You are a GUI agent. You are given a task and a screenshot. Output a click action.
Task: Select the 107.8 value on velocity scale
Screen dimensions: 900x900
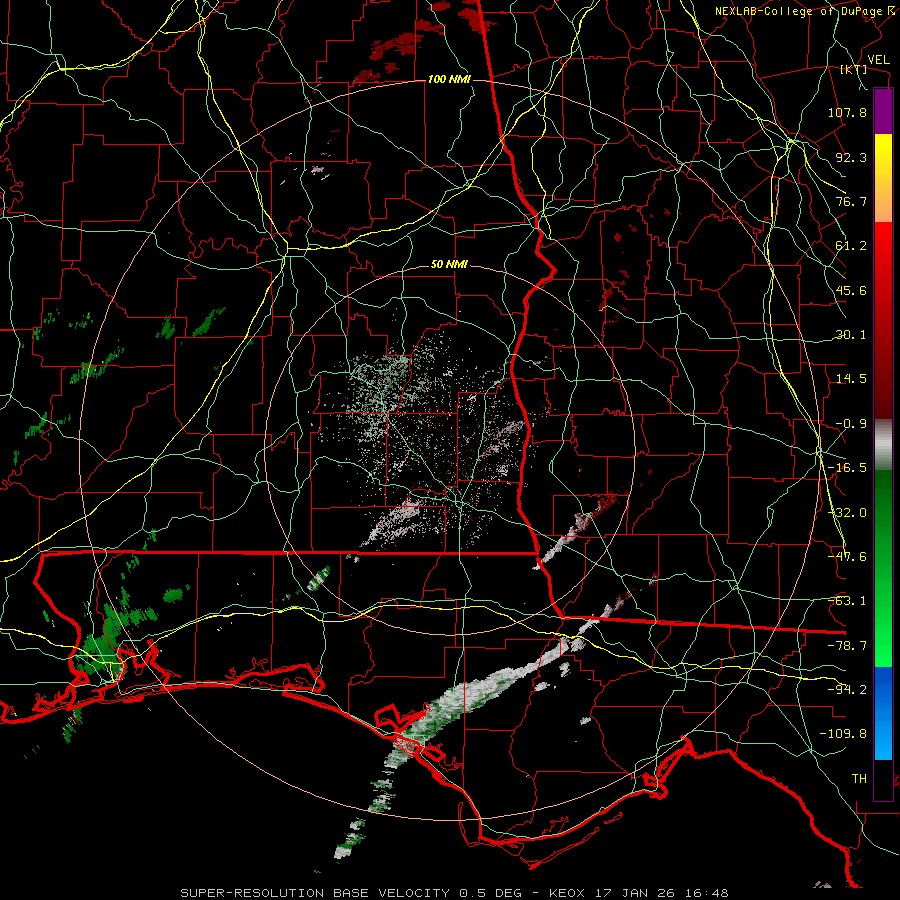tap(847, 112)
